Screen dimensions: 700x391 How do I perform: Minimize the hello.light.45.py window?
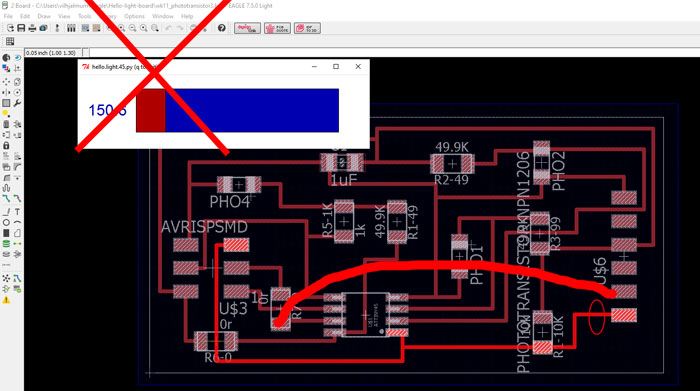314,67
